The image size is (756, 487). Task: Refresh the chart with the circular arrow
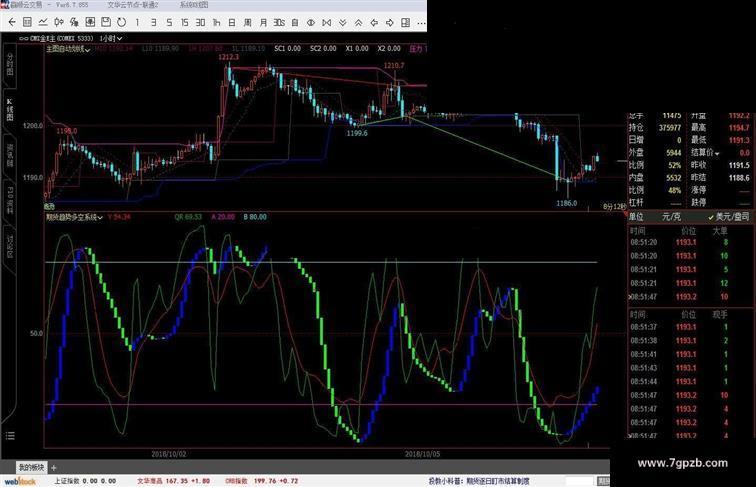coord(122,22)
